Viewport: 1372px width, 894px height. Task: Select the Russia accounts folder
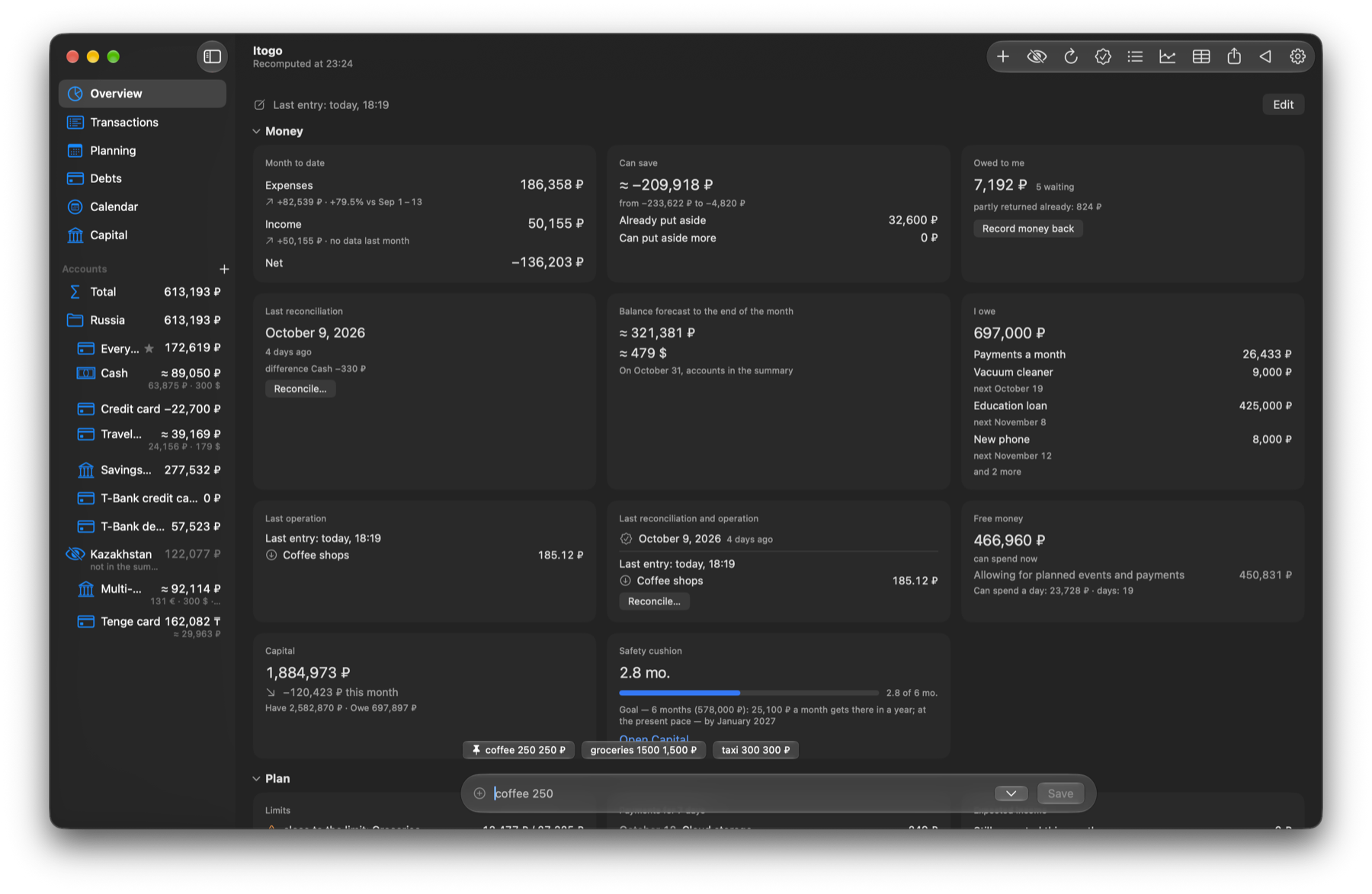pos(143,320)
